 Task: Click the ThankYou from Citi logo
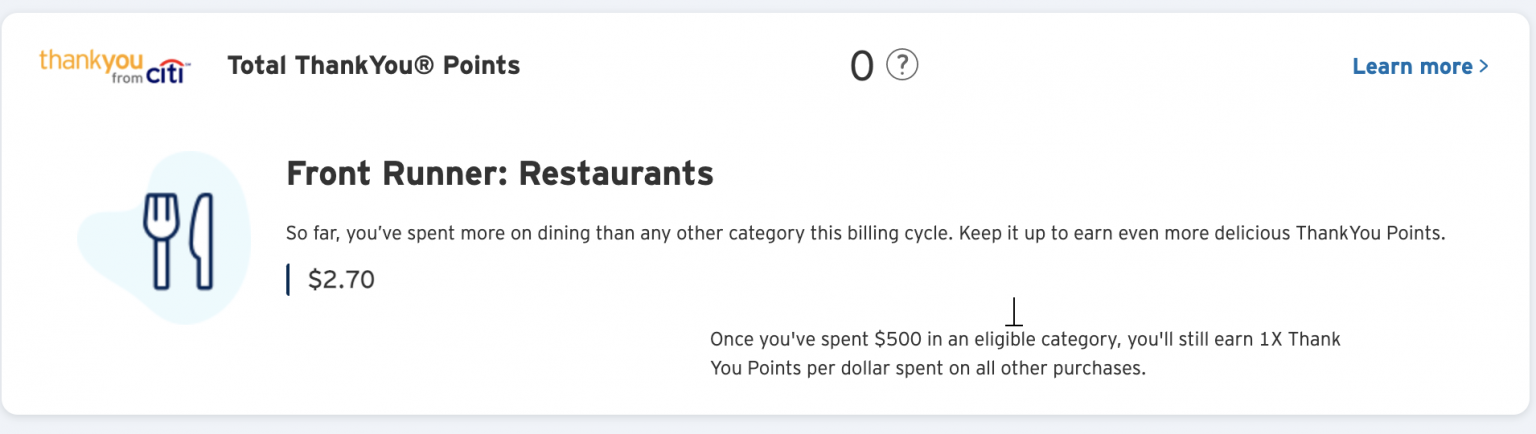(113, 66)
